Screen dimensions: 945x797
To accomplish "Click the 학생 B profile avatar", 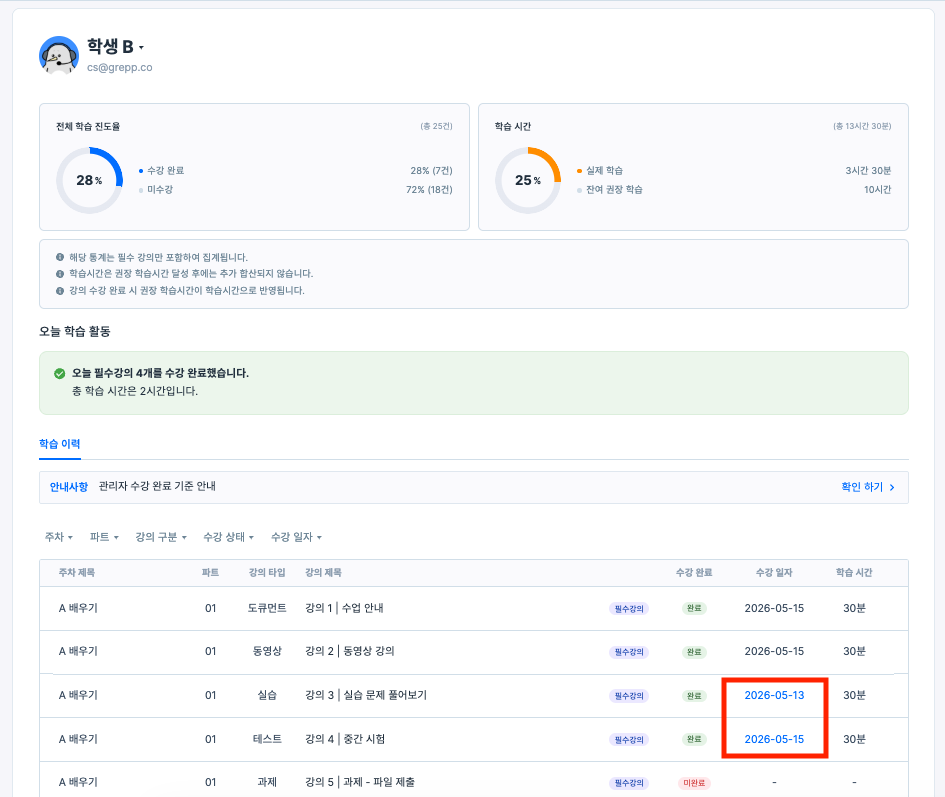I will [58, 55].
